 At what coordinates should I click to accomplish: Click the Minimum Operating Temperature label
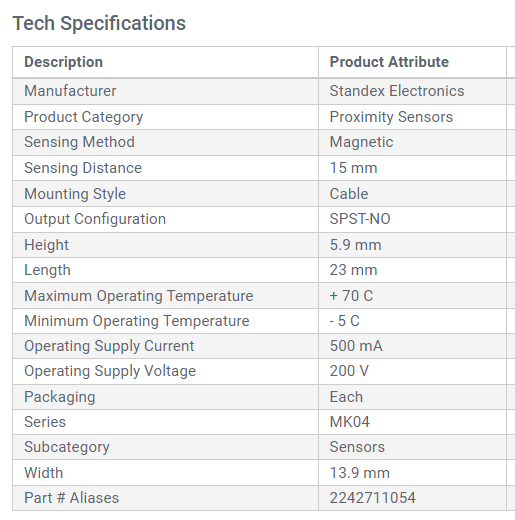click(137, 321)
